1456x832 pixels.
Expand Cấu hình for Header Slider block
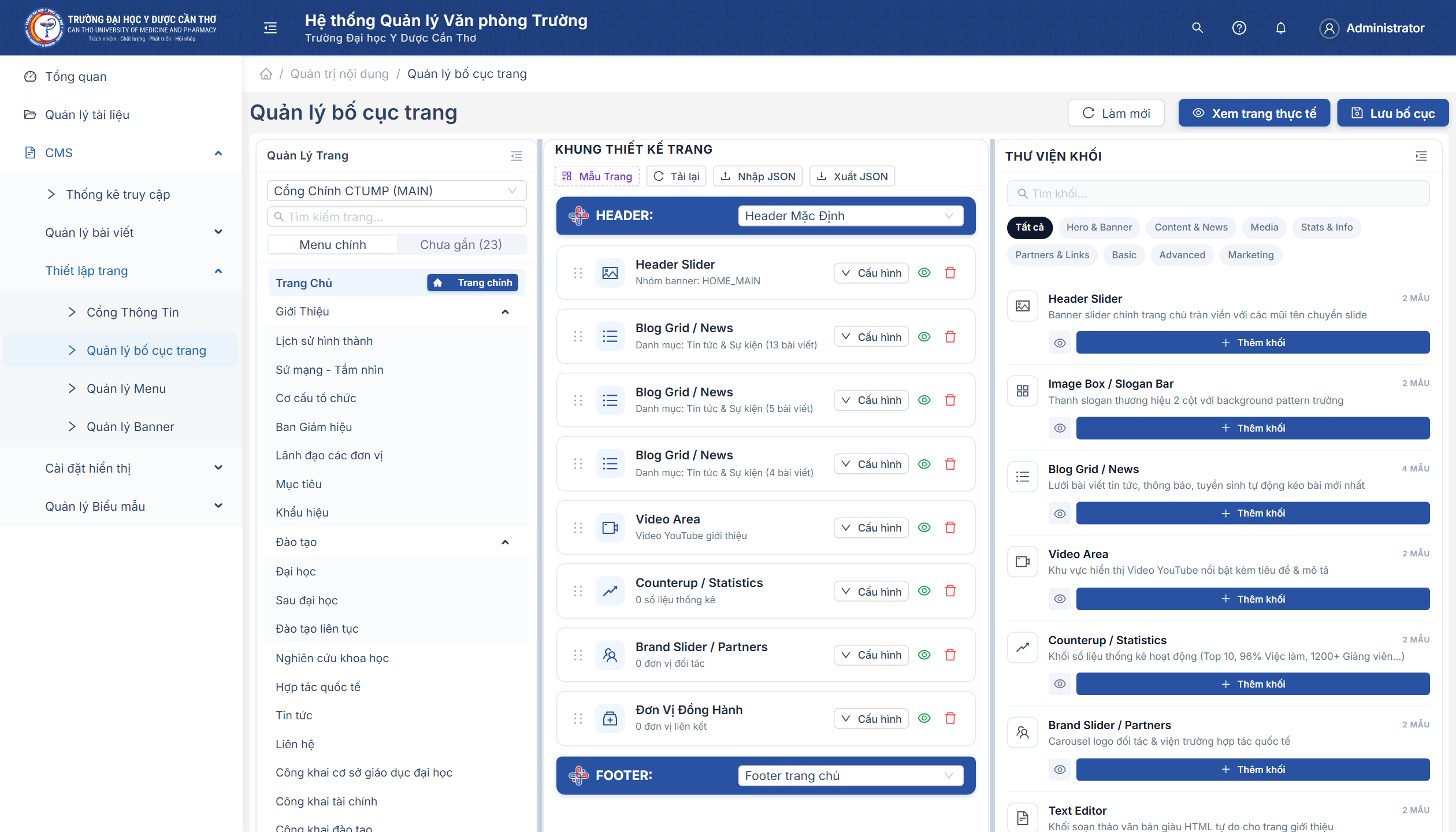[x=871, y=273]
